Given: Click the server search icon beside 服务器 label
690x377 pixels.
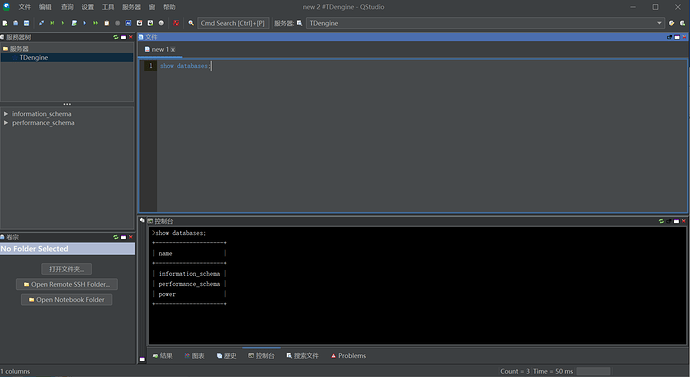Looking at the screenshot, I should (300, 23).
